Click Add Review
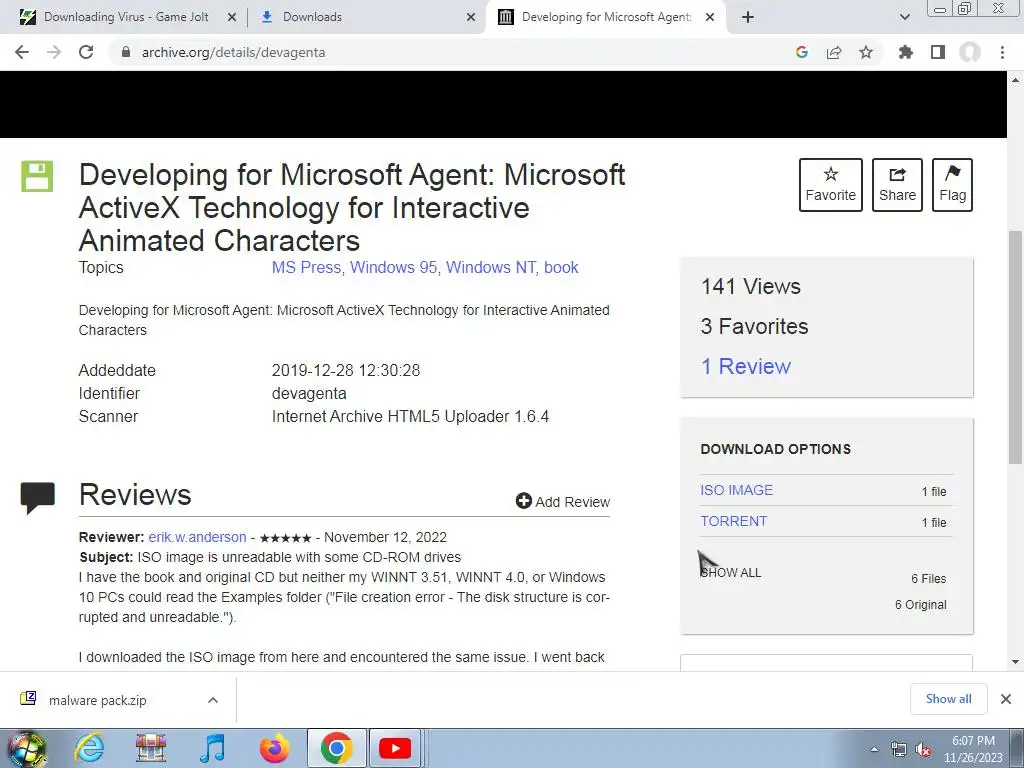 click(563, 502)
